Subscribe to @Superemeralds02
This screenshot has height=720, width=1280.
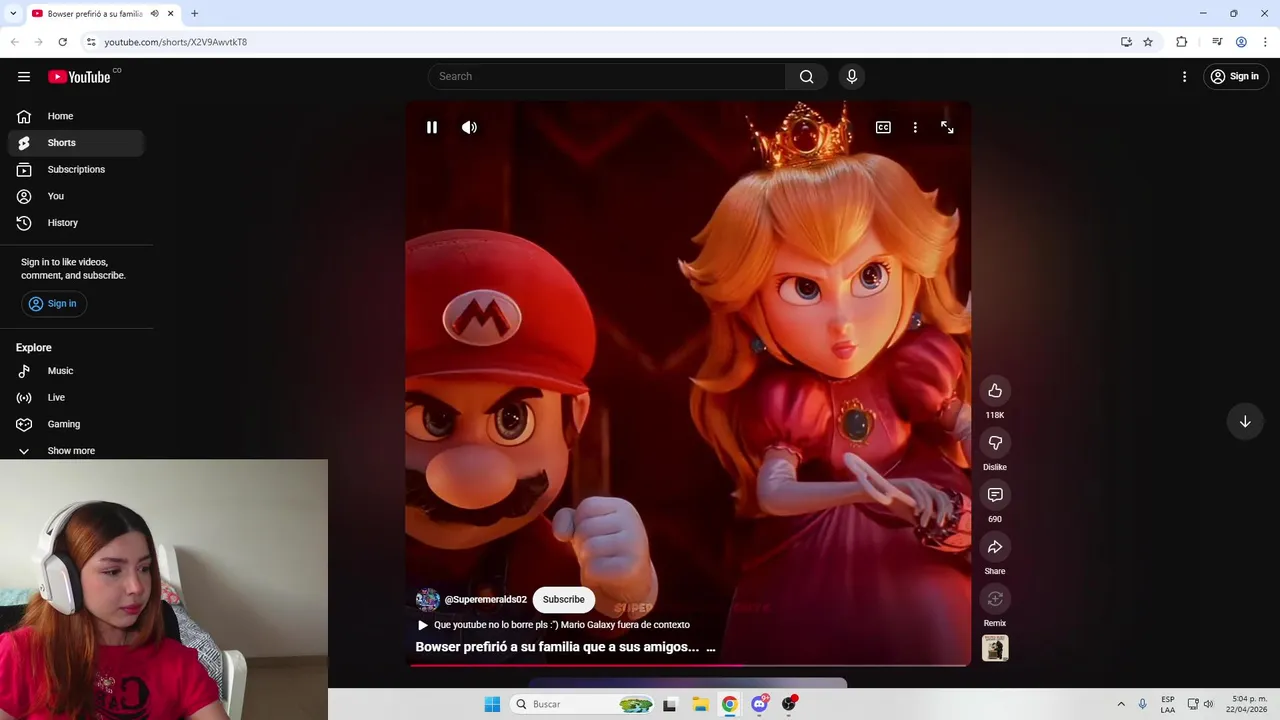coord(564,599)
